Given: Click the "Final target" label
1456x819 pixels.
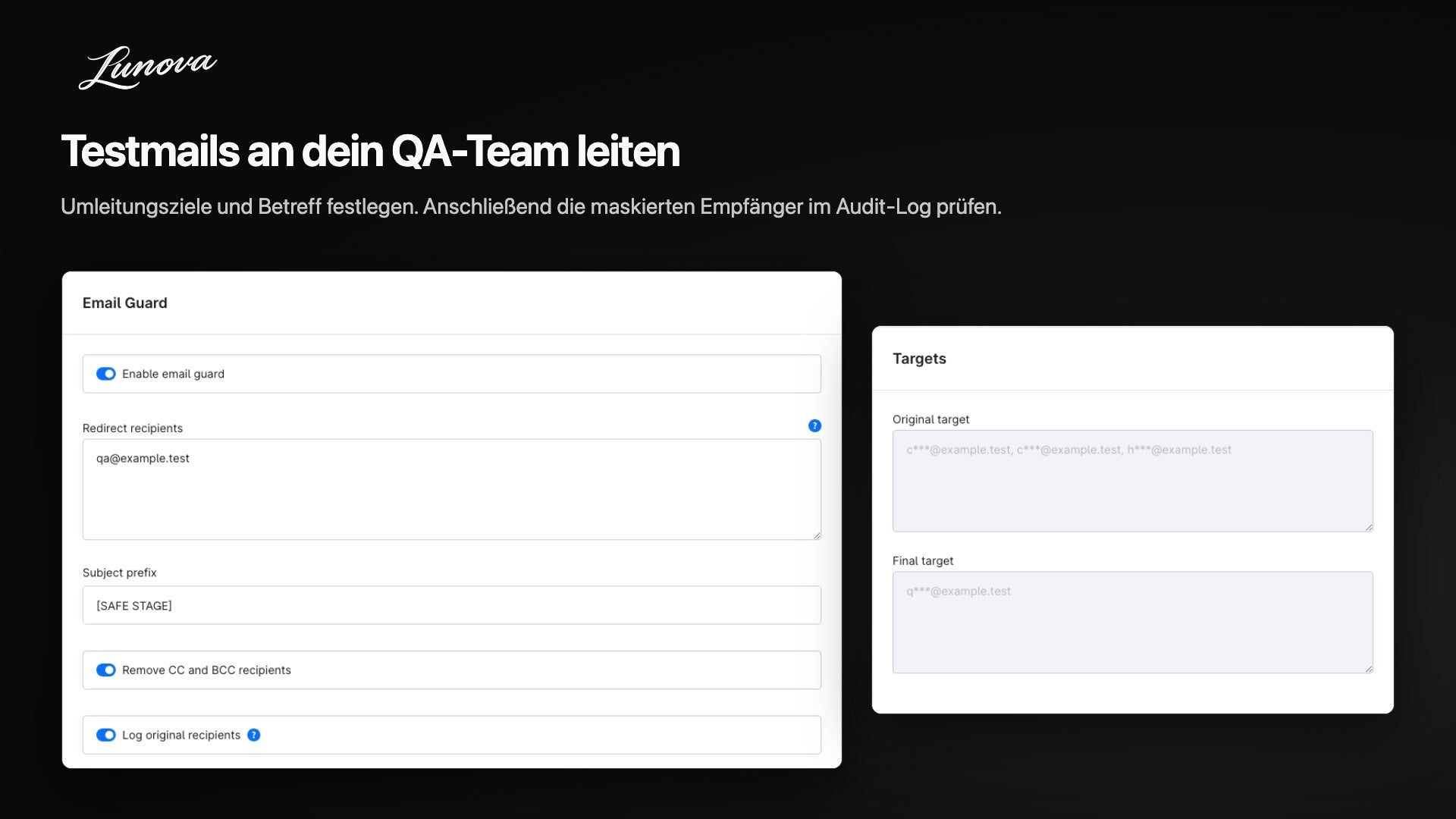Looking at the screenshot, I should pos(923,561).
